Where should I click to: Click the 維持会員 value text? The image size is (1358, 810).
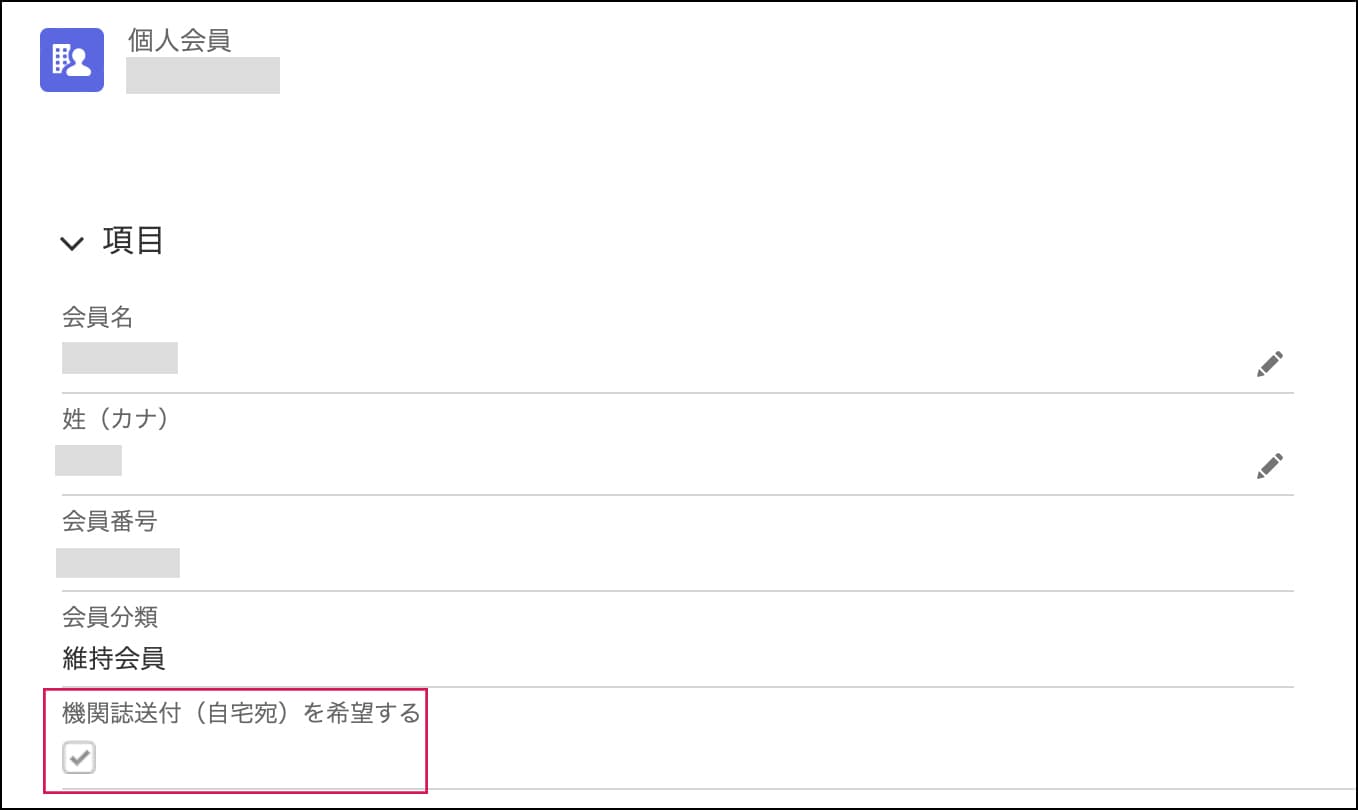pos(113,658)
